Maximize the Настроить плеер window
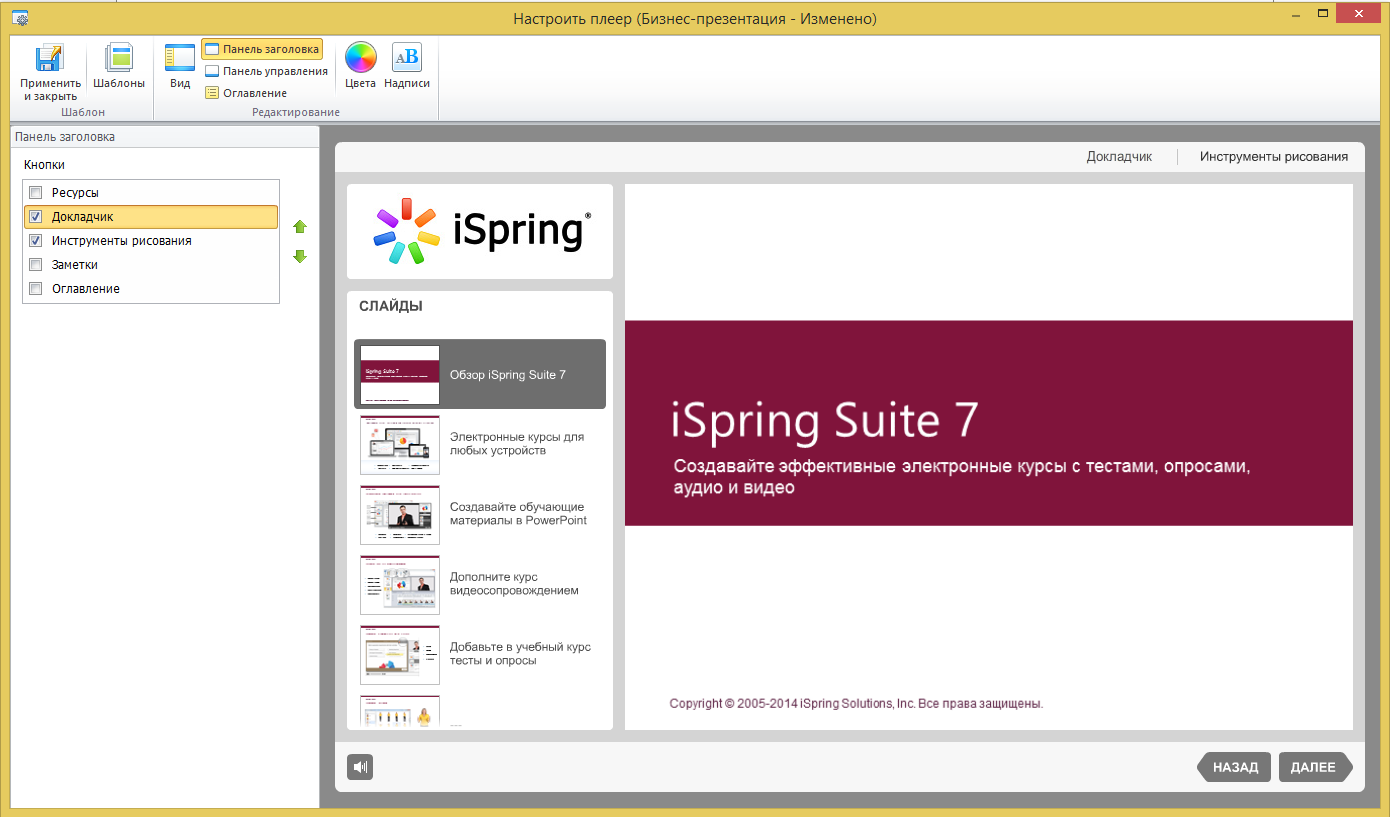 pyautogui.click(x=1323, y=12)
